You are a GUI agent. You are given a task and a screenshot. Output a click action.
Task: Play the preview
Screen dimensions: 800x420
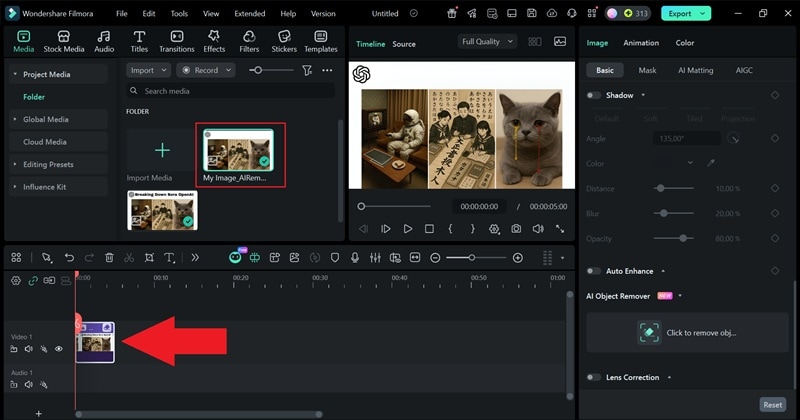click(x=408, y=229)
